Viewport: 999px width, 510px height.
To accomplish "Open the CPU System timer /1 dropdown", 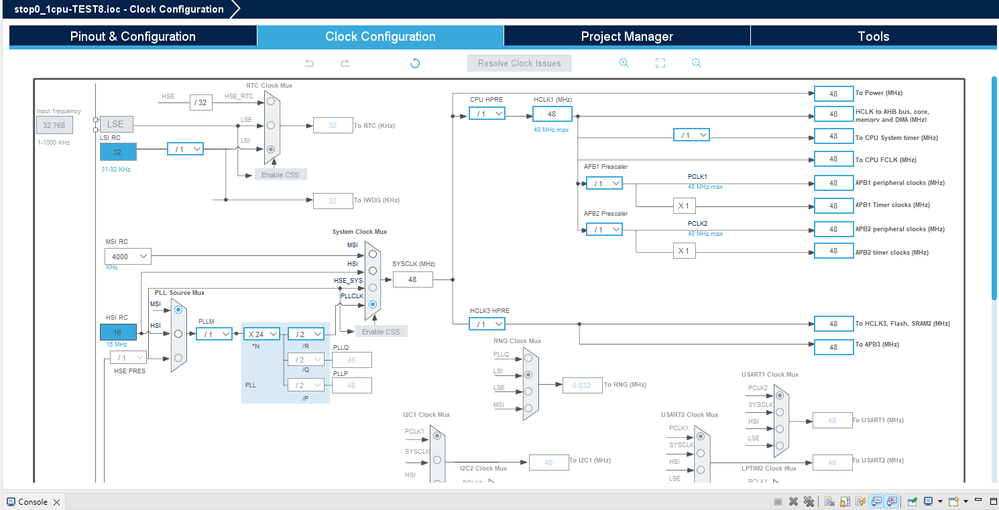I will [x=691, y=135].
